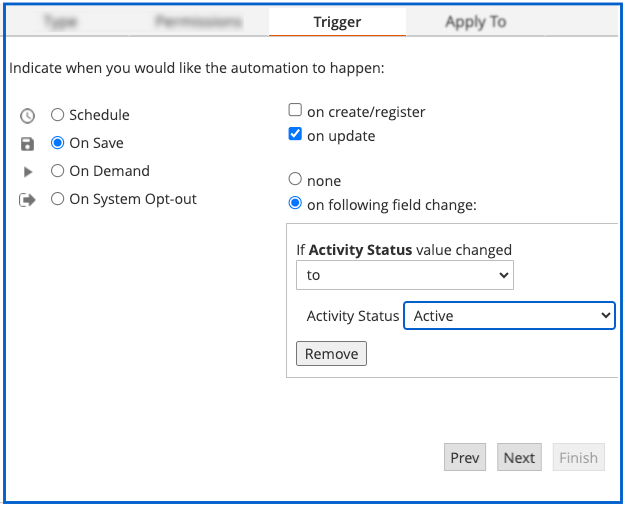Choose the On Demand radio option
This screenshot has height=505, width=625.
tap(58, 171)
